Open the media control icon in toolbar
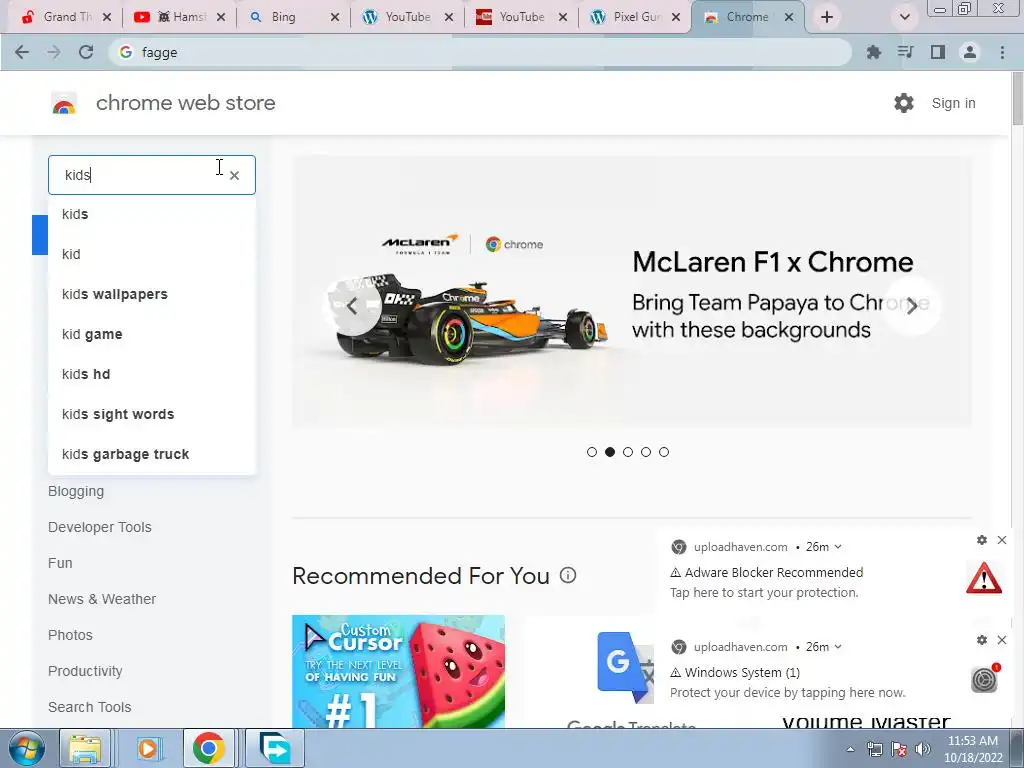Viewport: 1024px width, 768px height. [905, 52]
